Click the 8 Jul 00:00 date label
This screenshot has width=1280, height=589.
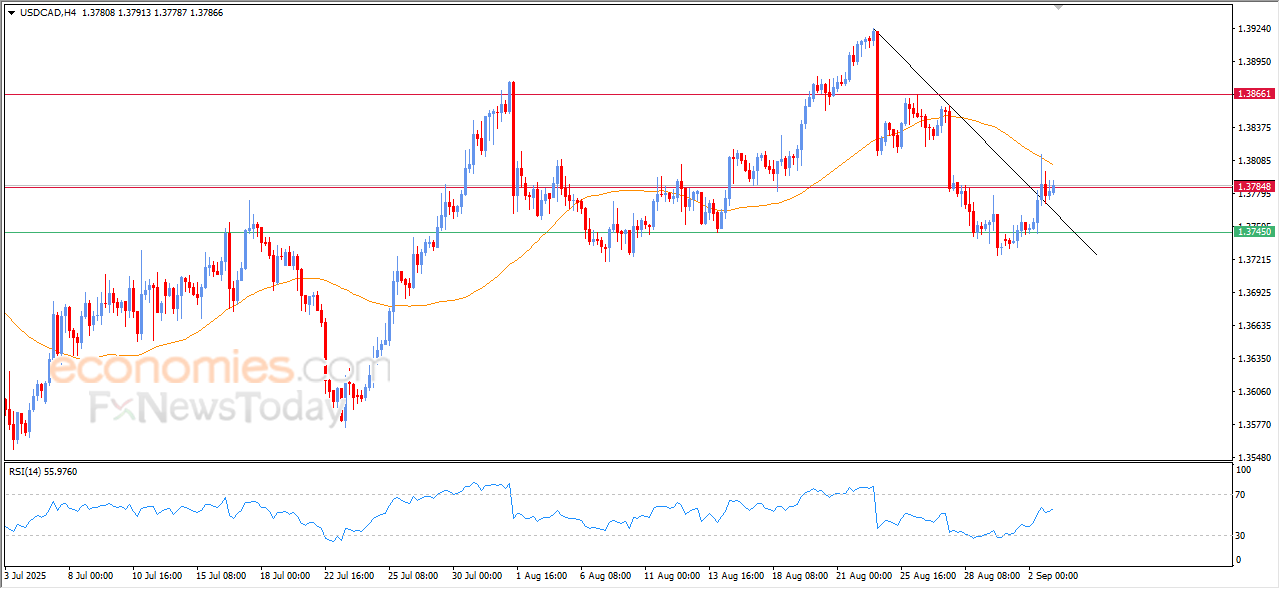90,576
